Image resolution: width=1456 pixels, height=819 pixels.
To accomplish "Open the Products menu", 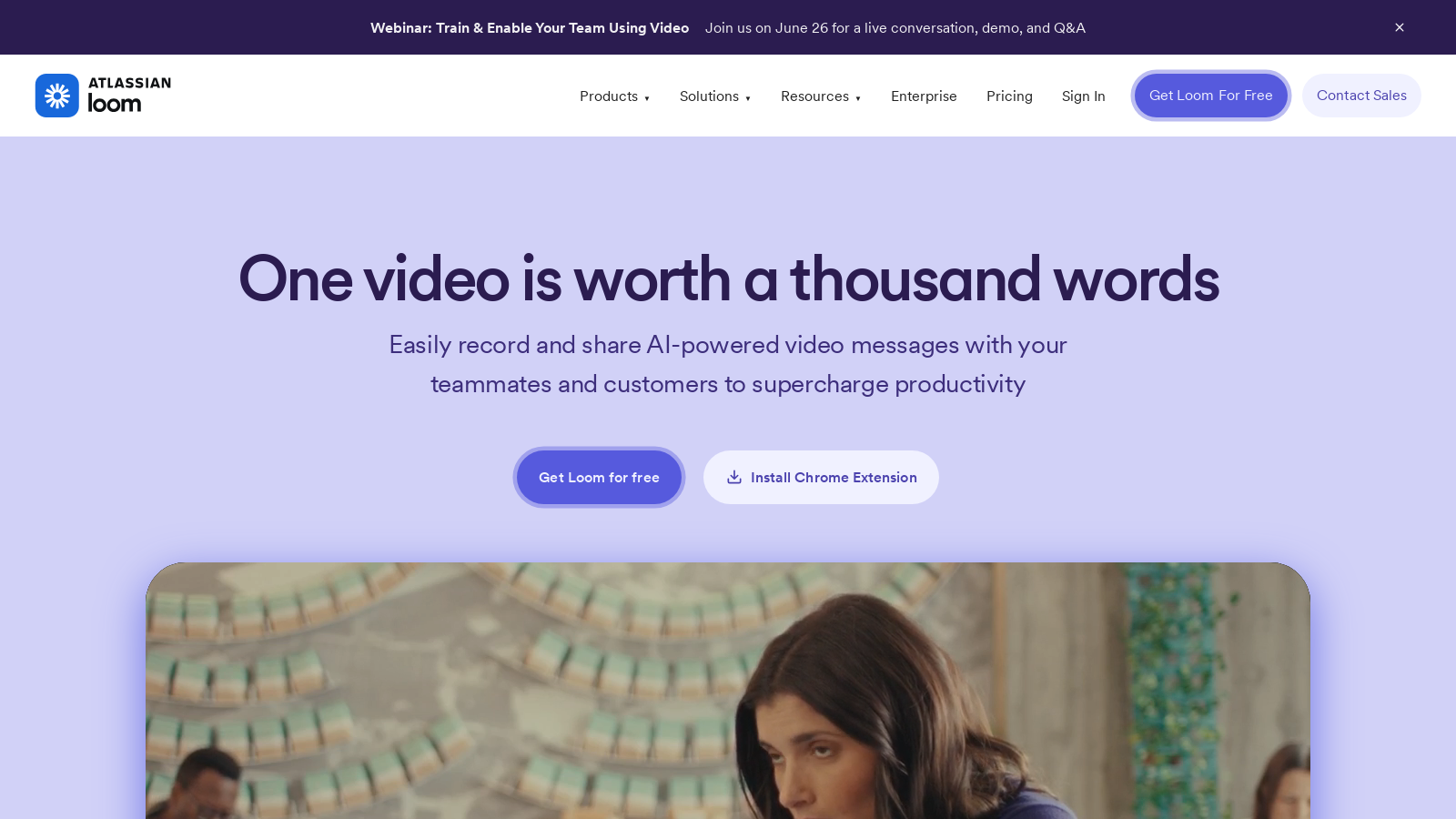I will pos(609,96).
